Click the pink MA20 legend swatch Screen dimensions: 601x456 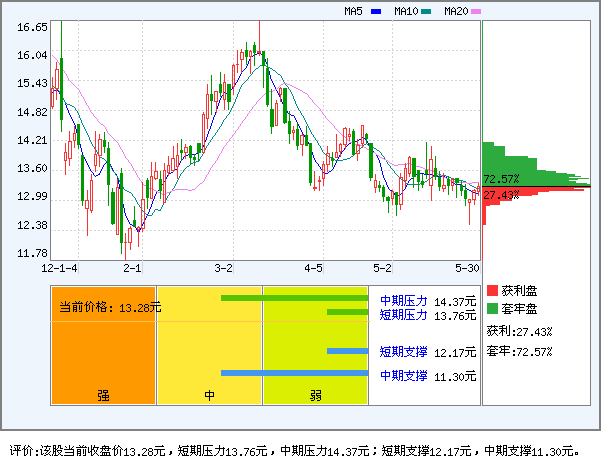476,11
